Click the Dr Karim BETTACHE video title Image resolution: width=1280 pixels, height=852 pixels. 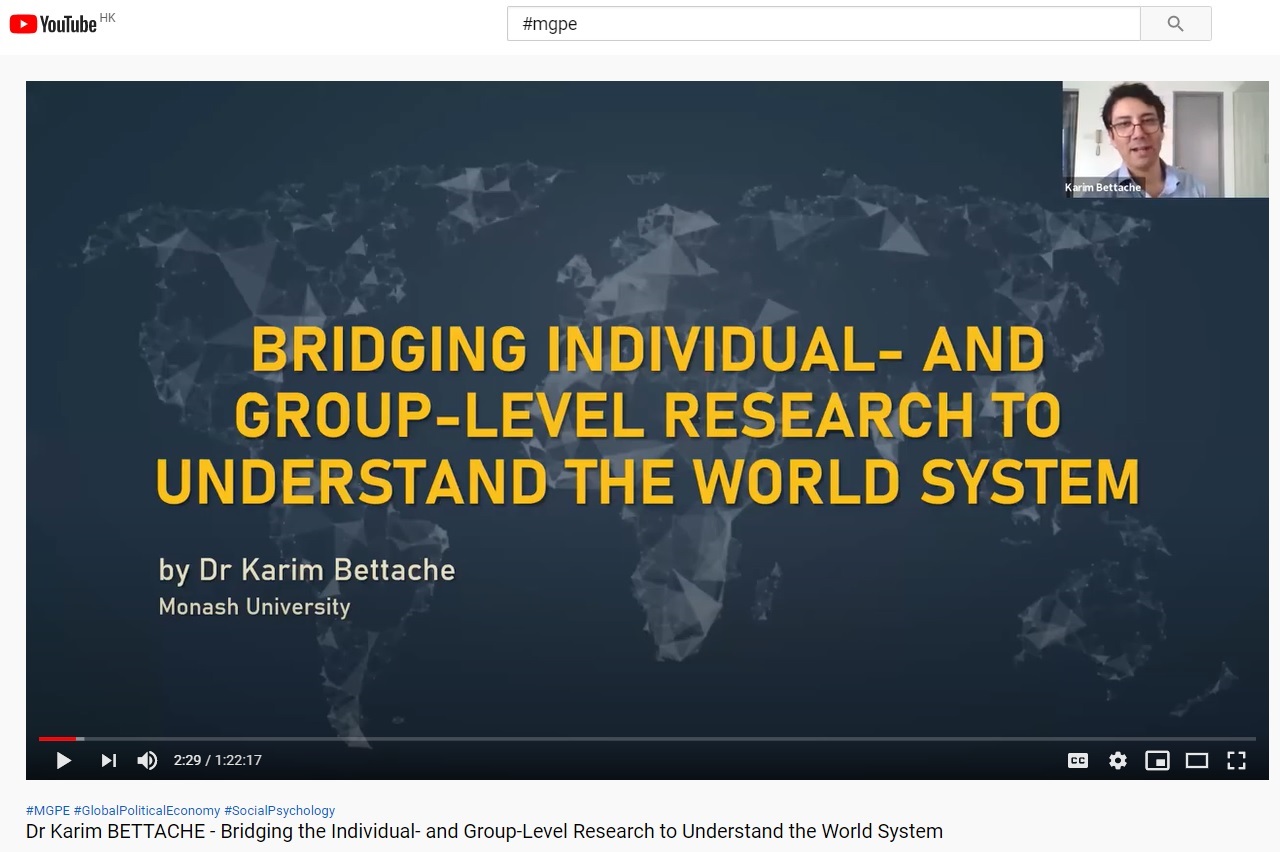pyautogui.click(x=484, y=832)
